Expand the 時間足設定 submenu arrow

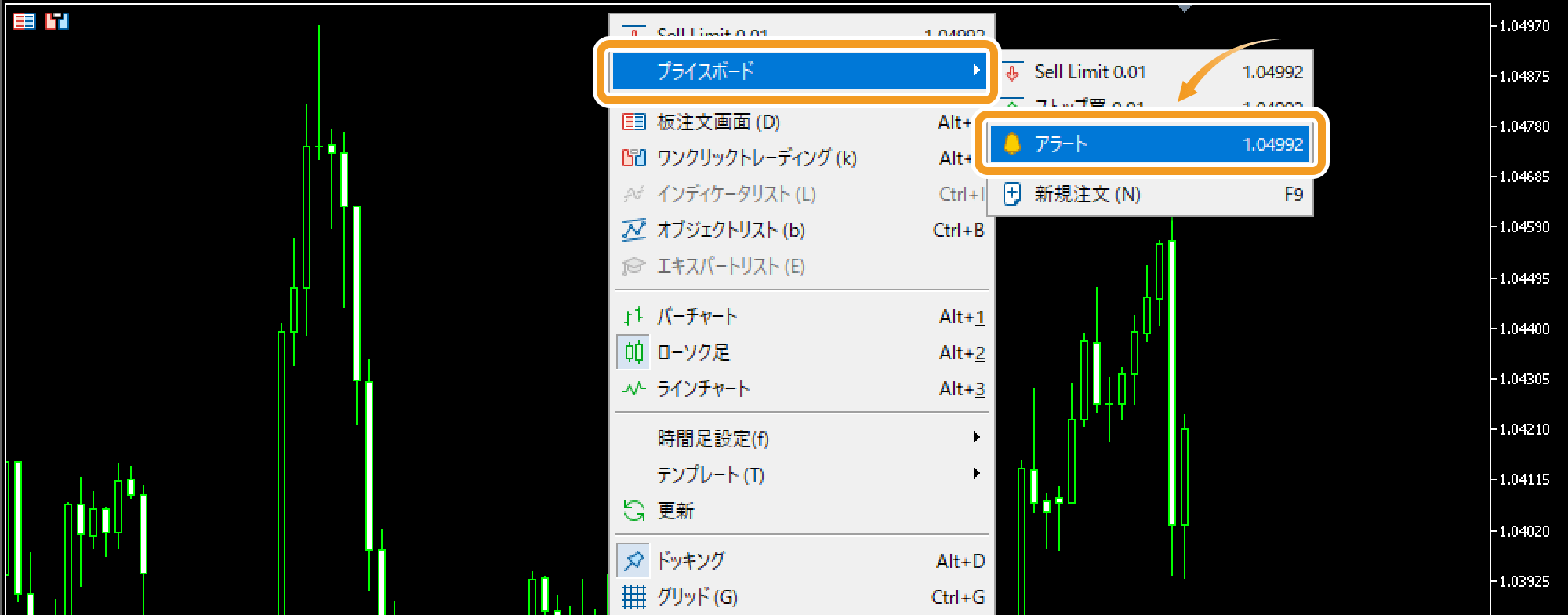pos(976,437)
